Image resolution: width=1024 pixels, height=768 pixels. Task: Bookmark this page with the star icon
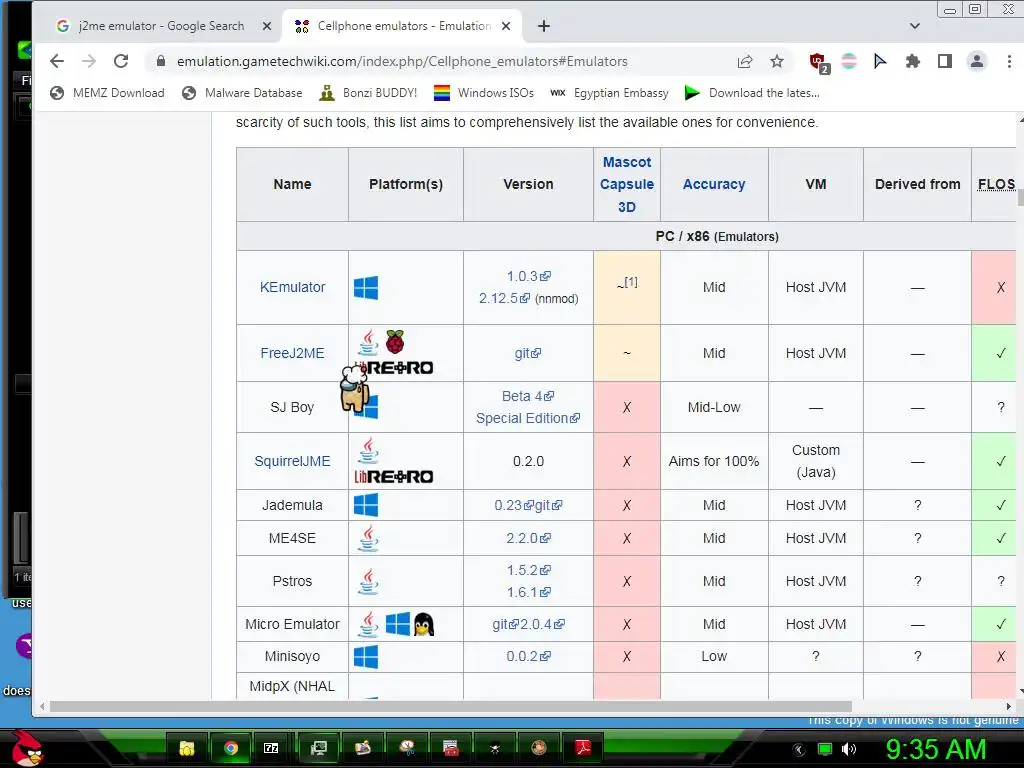pyautogui.click(x=776, y=61)
